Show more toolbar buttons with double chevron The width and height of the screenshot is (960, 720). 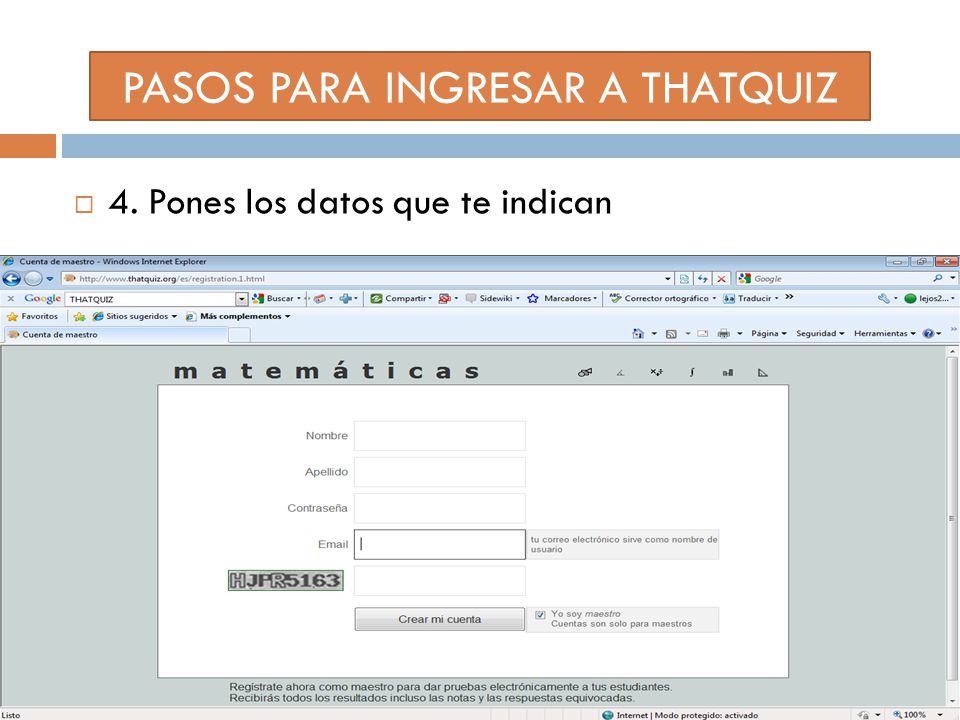coord(789,297)
